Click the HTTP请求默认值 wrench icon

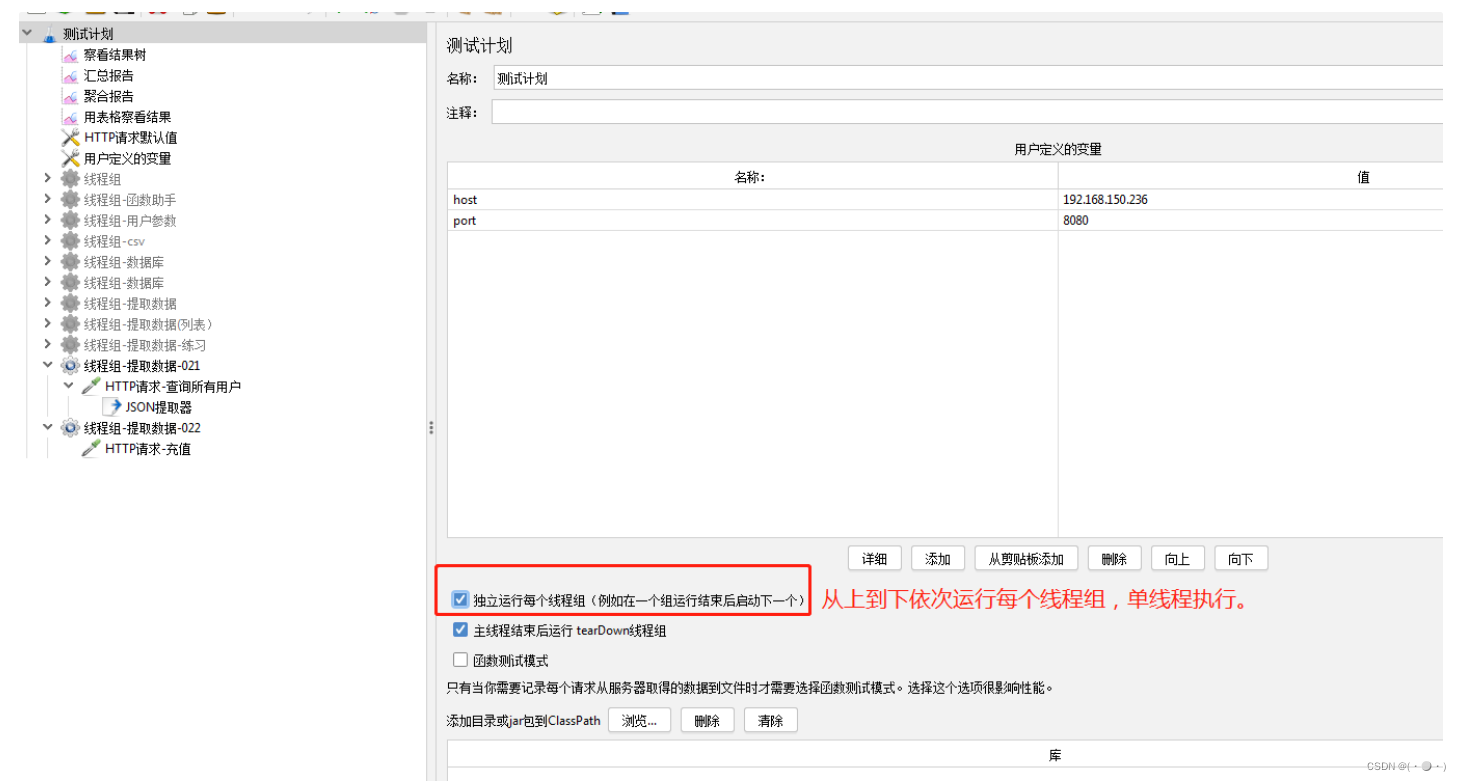(x=70, y=138)
